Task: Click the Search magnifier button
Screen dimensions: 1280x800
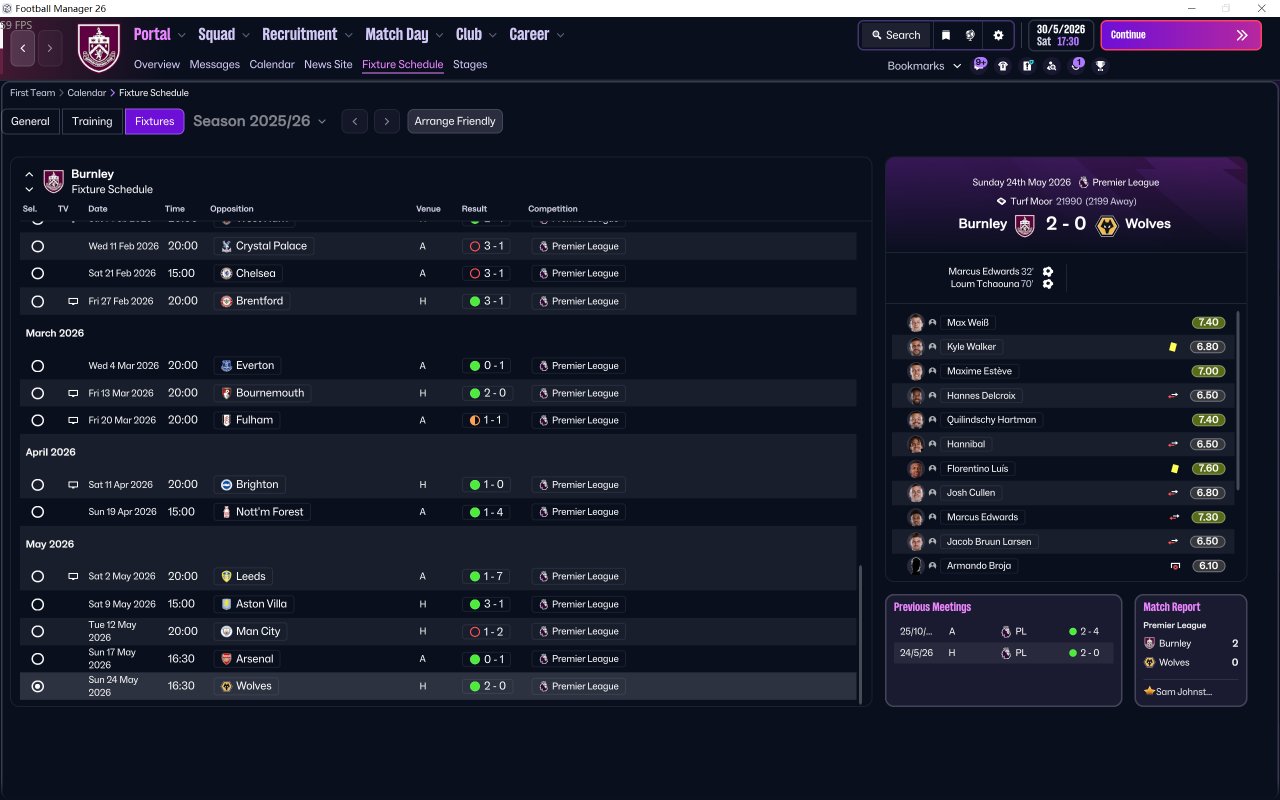Action: click(894, 35)
